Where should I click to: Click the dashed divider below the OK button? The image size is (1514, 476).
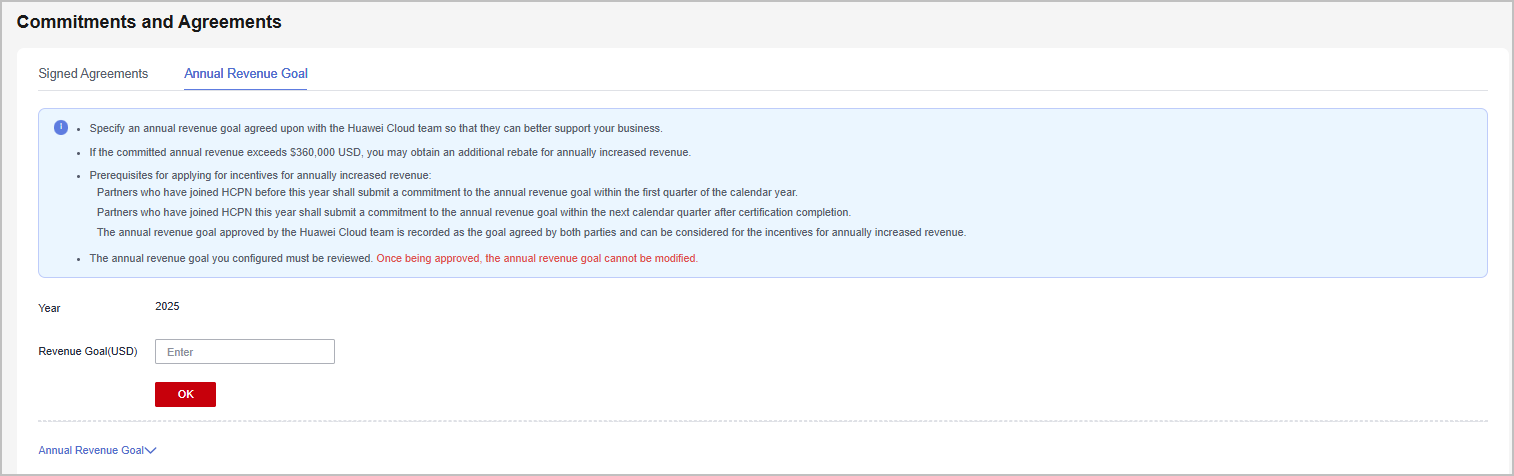(x=762, y=421)
